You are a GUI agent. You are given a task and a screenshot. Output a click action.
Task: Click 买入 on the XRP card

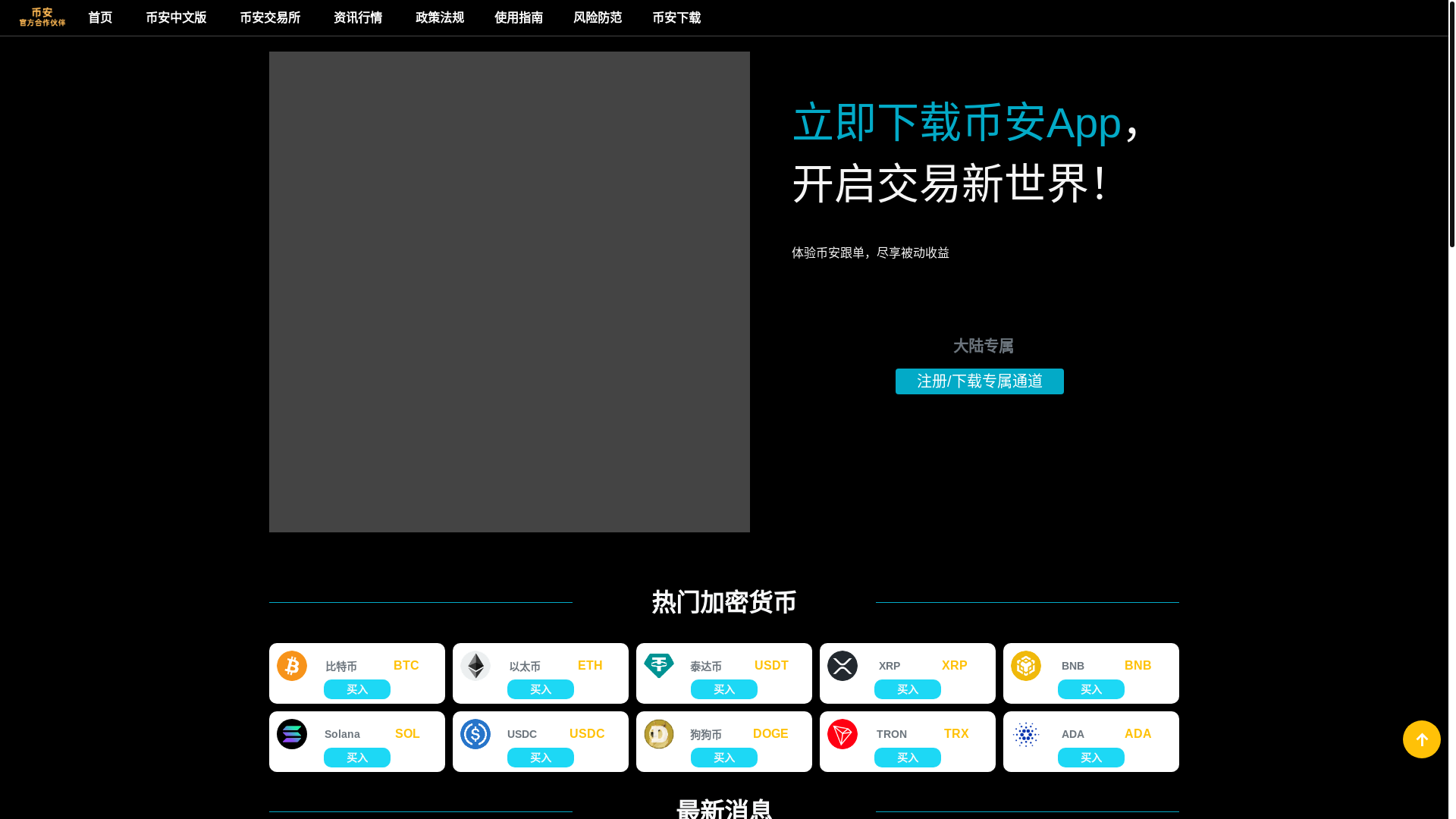[x=908, y=689]
